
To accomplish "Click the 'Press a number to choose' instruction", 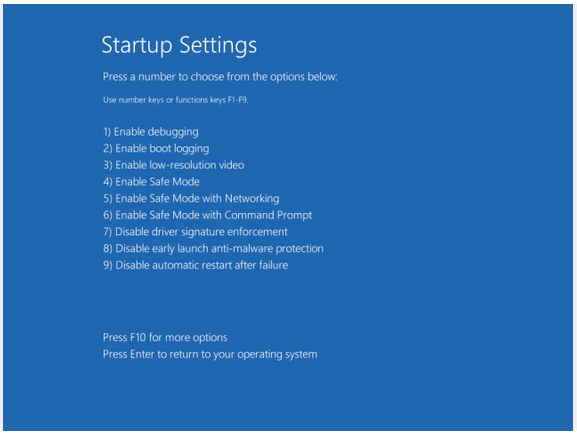I will tap(220, 77).
